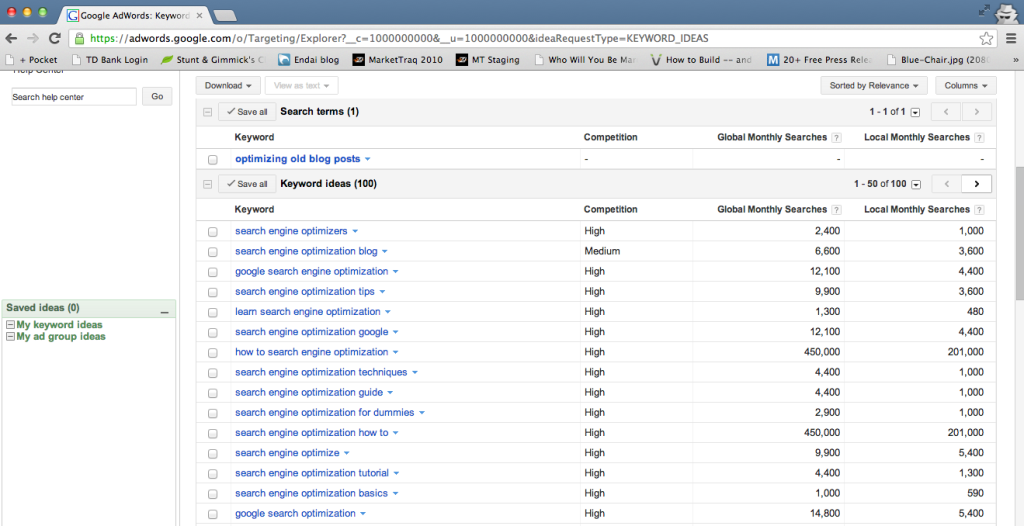Open the Who Will You Be bookmark
This screenshot has height=526, width=1024.
[585, 59]
